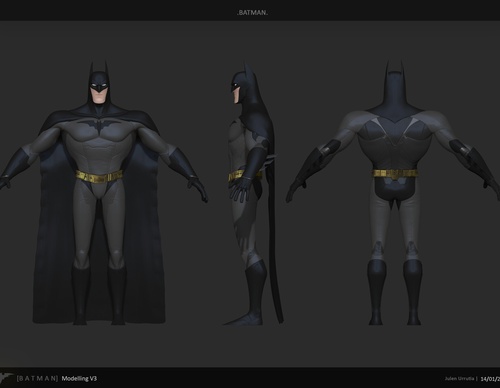500x388 pixels.
Task: Click the back-view yellow utility belt
Action: 395,173
